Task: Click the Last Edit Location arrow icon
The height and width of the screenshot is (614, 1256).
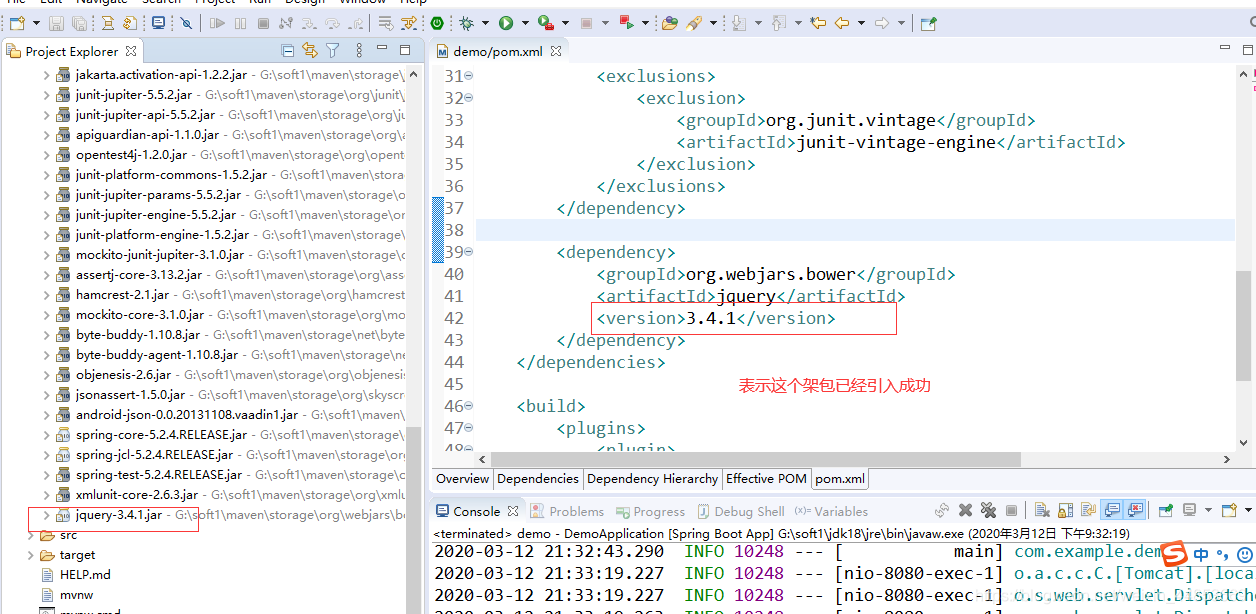Action: (818, 23)
